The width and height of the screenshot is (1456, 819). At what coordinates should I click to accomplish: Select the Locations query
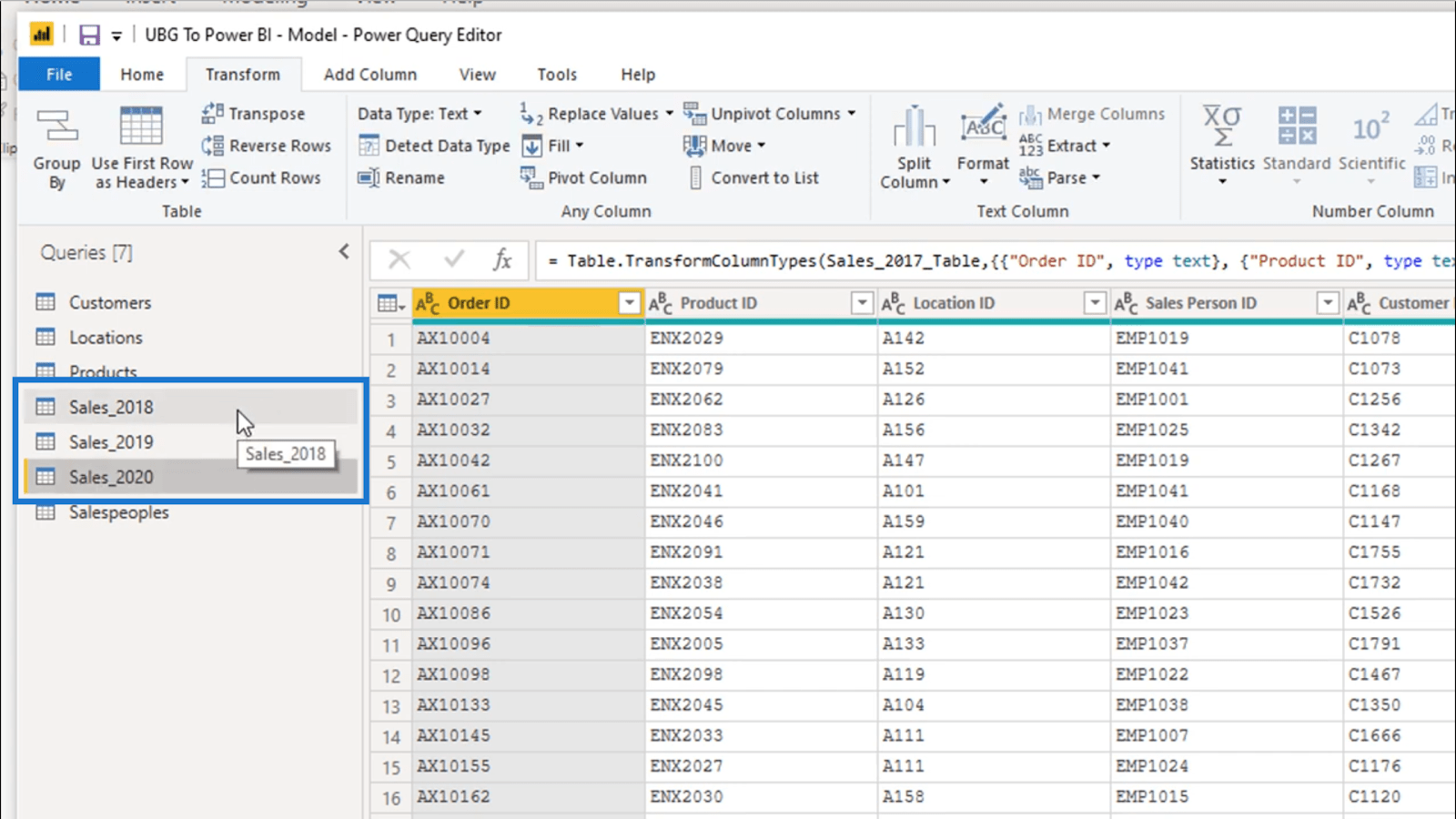point(191,338)
